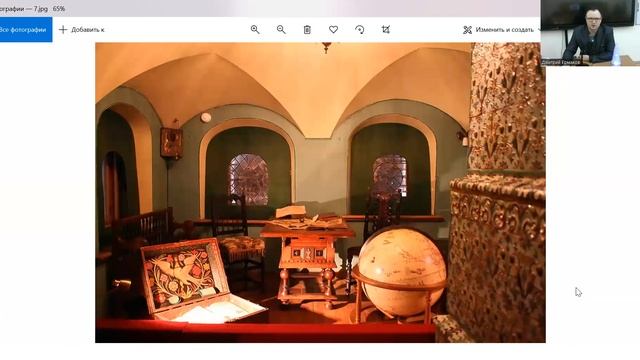The image size is (640, 360).
Task: Rotate the photo using the rotate icon
Action: click(360, 29)
